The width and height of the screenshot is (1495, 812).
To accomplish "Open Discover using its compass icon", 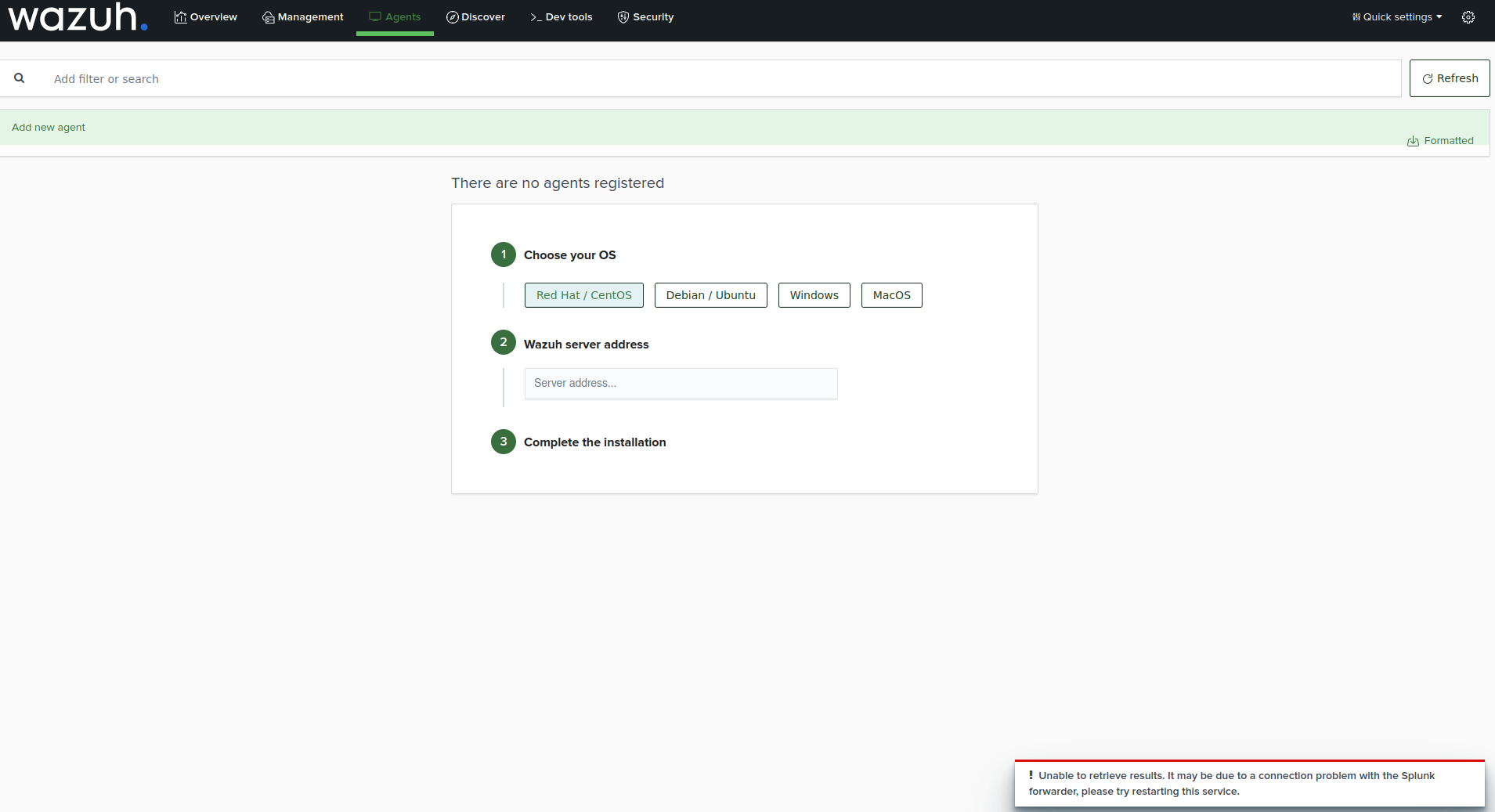I will tap(451, 16).
